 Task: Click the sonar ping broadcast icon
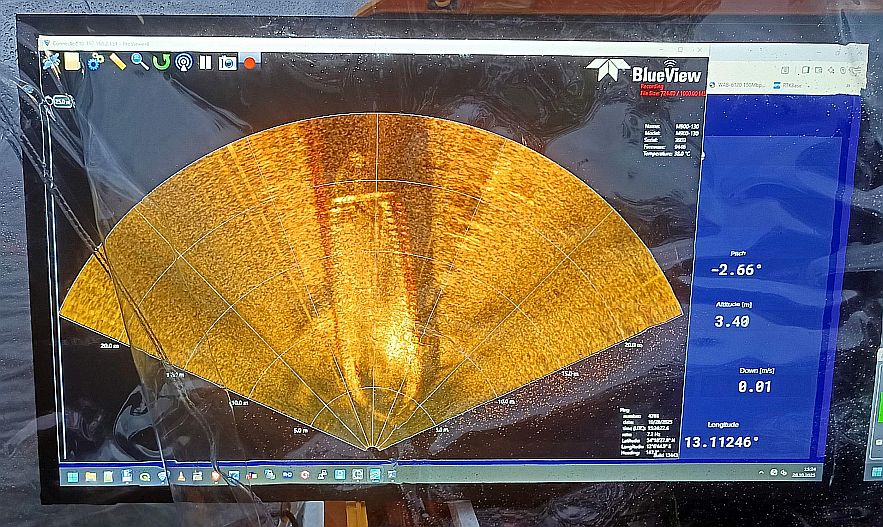pos(184,62)
